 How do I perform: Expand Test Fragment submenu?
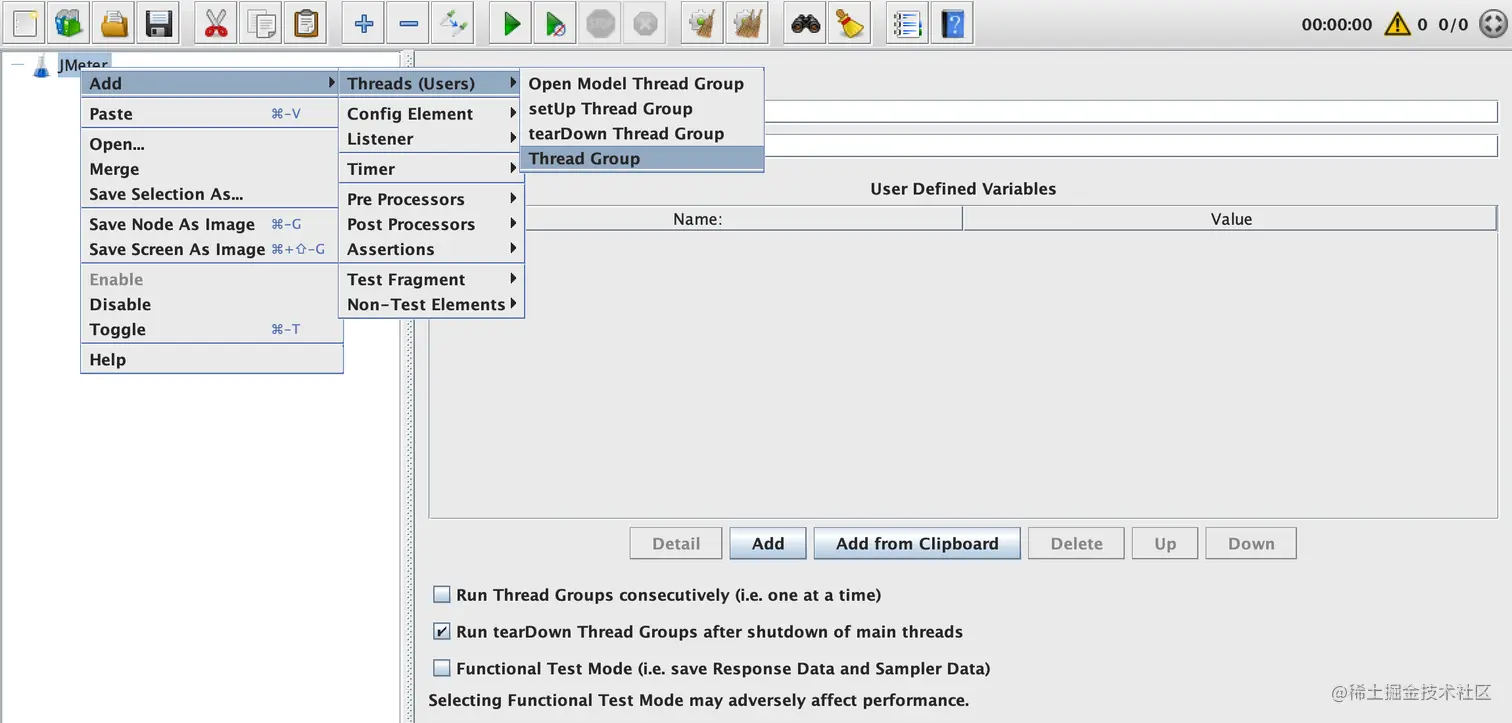pyautogui.click(x=430, y=279)
